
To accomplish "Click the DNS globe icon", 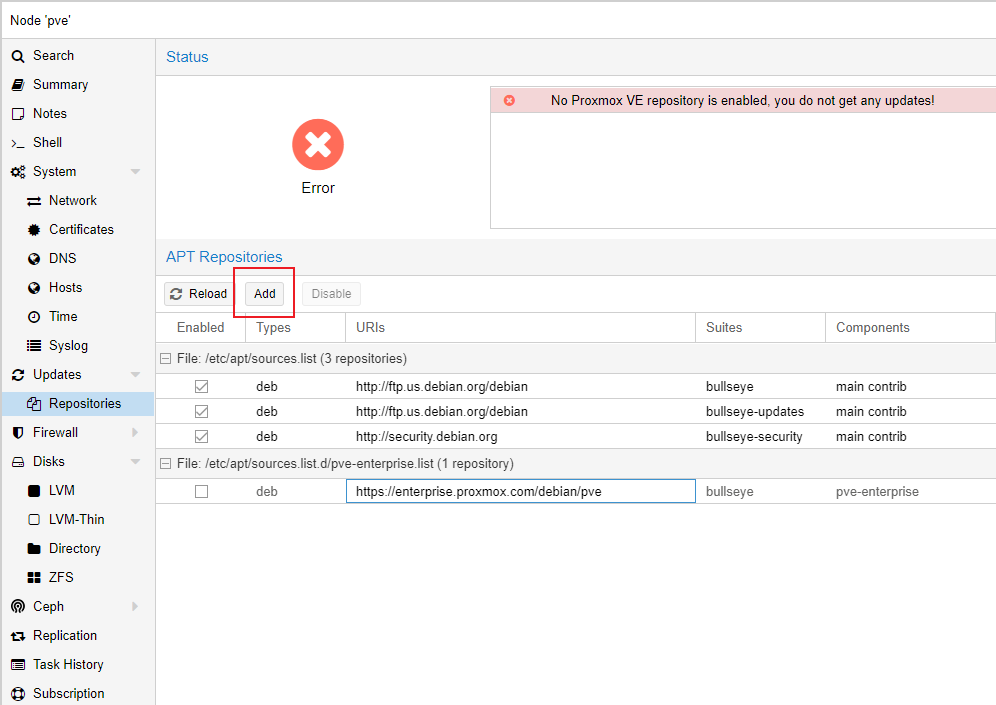I will pyautogui.click(x=34, y=258).
